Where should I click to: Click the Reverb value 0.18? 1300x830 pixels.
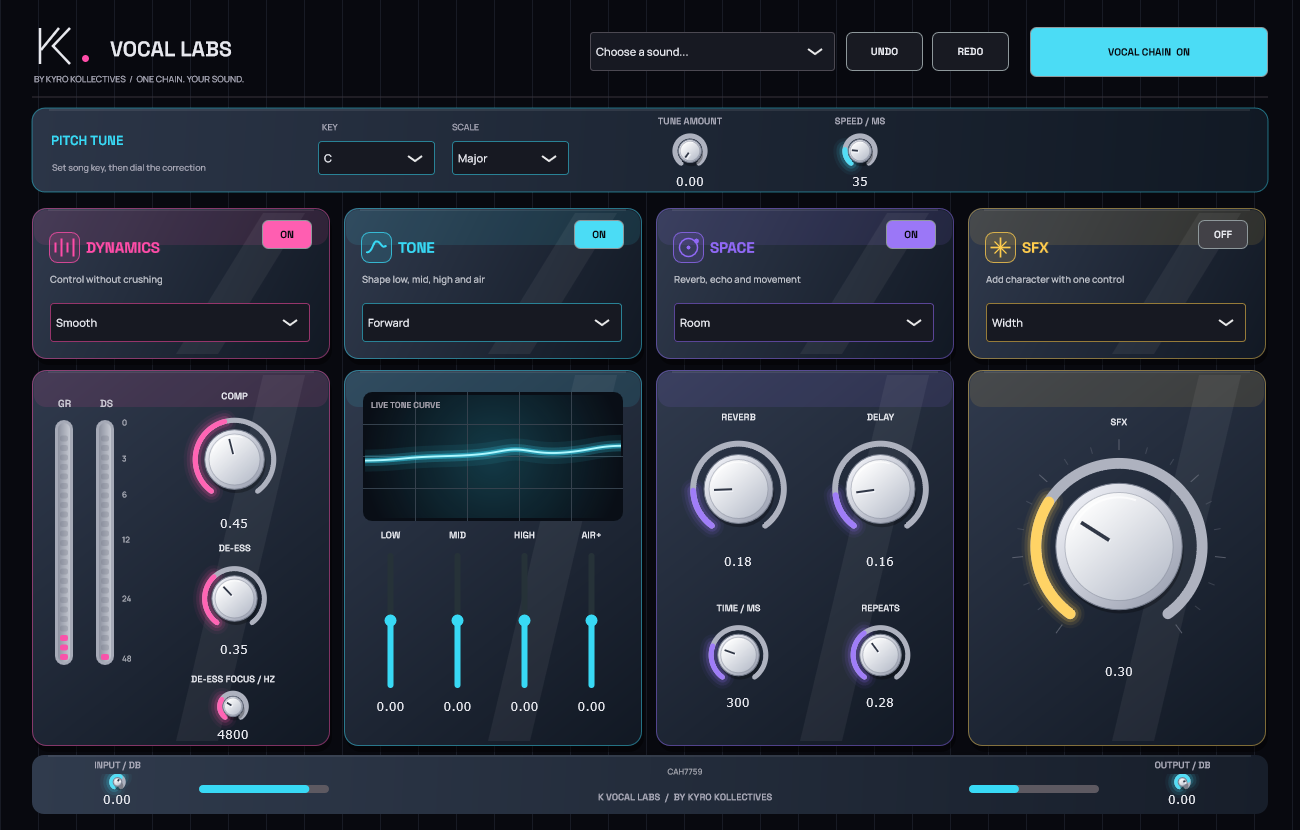[738, 562]
